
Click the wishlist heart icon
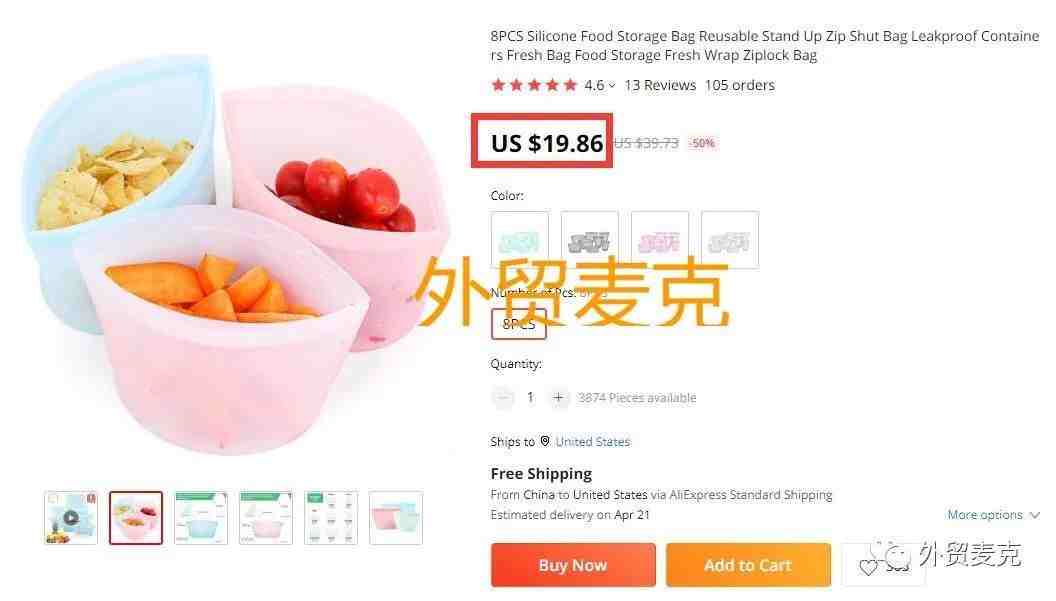point(869,567)
